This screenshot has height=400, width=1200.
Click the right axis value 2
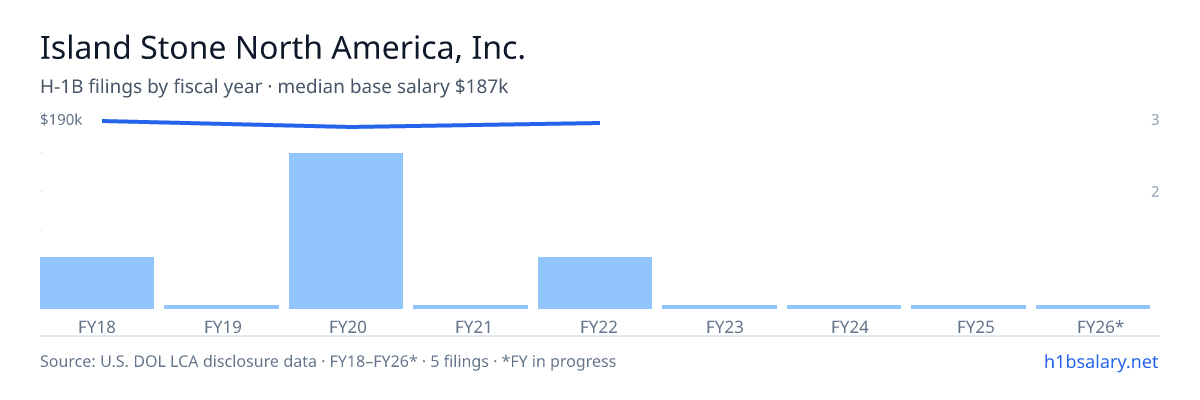click(1155, 191)
